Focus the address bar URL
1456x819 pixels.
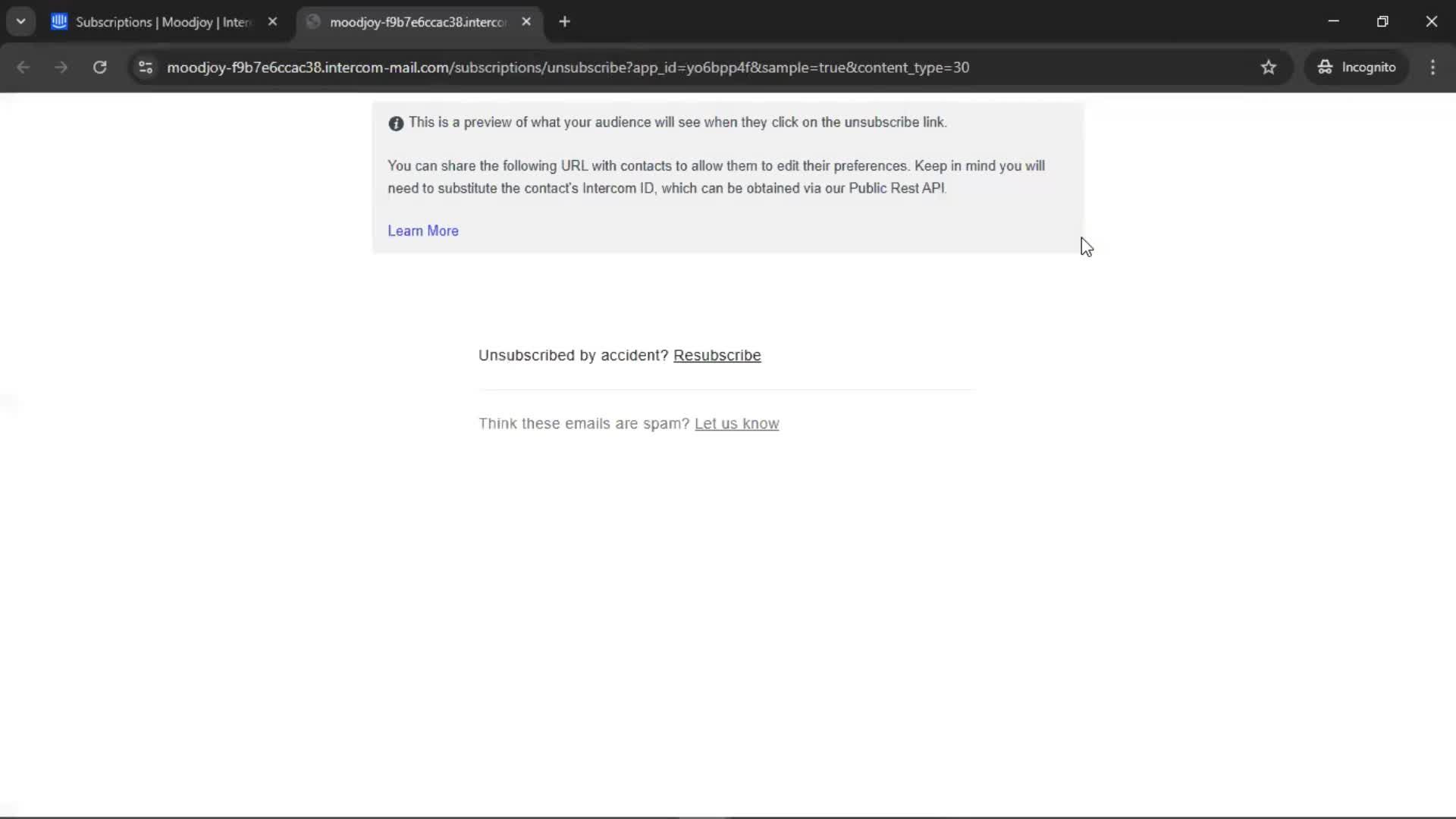tap(568, 67)
